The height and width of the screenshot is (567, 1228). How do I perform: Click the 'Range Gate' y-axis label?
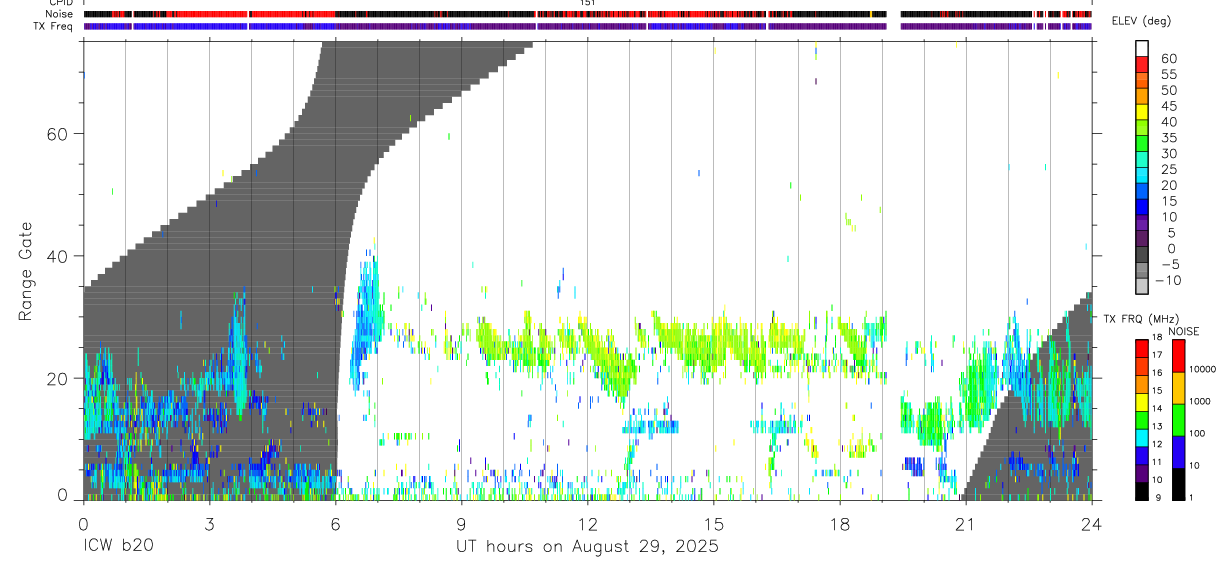point(26,270)
